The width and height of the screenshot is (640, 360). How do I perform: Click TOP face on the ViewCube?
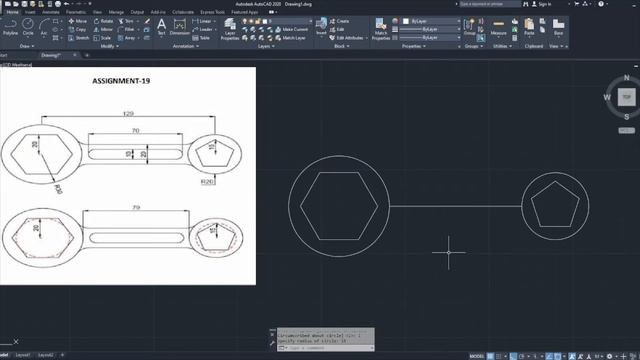(626, 97)
